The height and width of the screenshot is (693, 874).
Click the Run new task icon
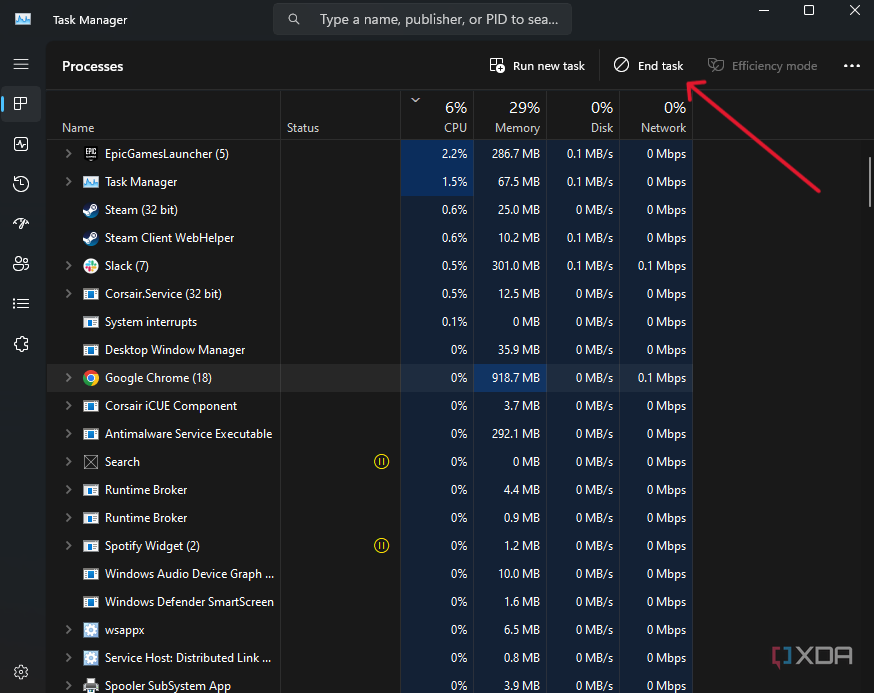497,66
